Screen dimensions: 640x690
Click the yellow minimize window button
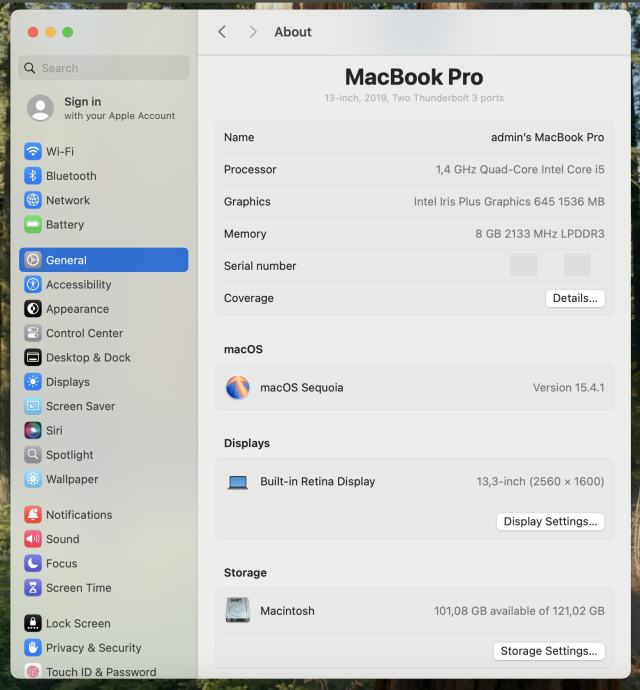tap(50, 32)
